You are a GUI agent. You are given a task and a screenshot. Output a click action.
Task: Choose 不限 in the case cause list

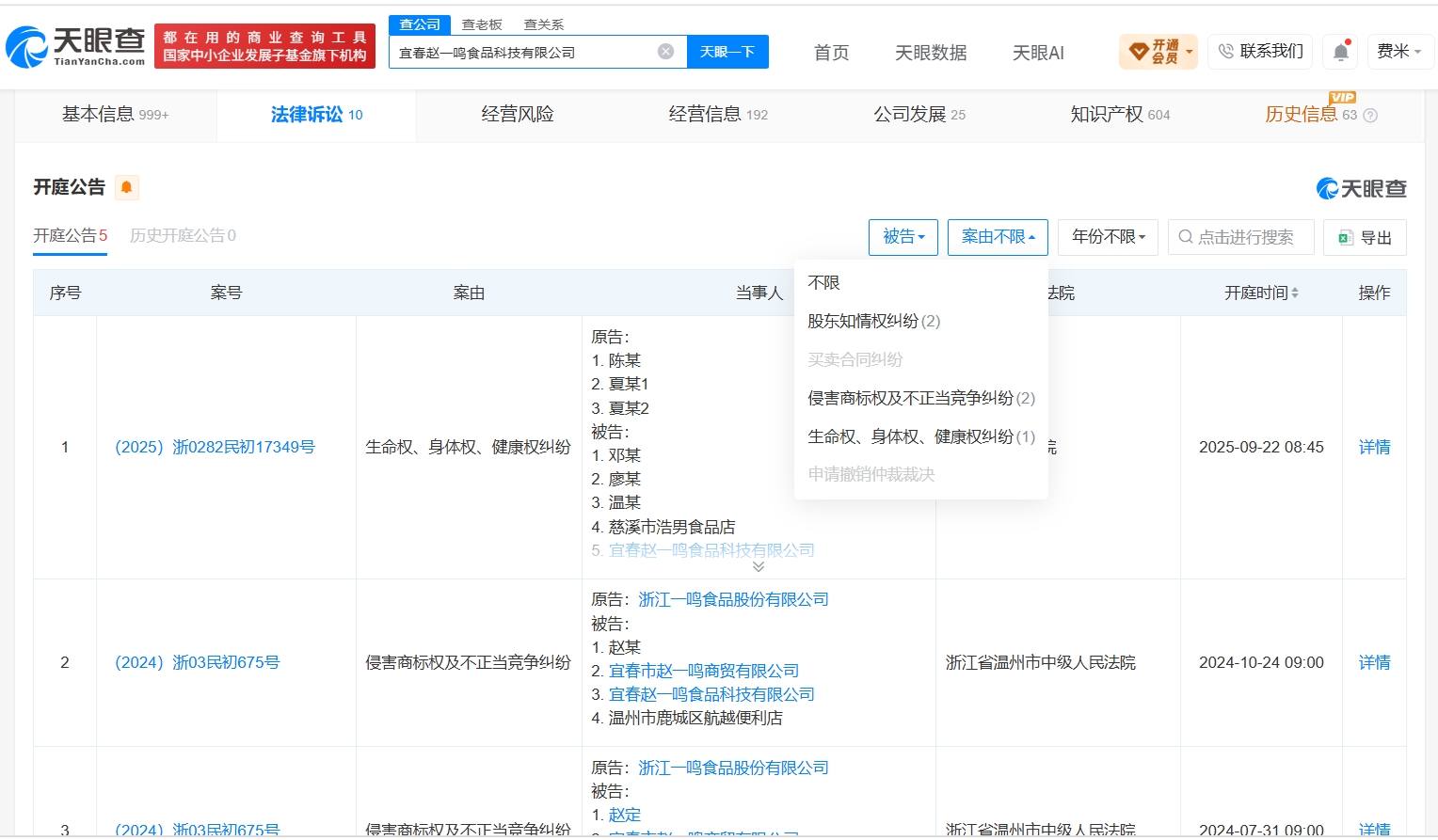click(x=823, y=282)
